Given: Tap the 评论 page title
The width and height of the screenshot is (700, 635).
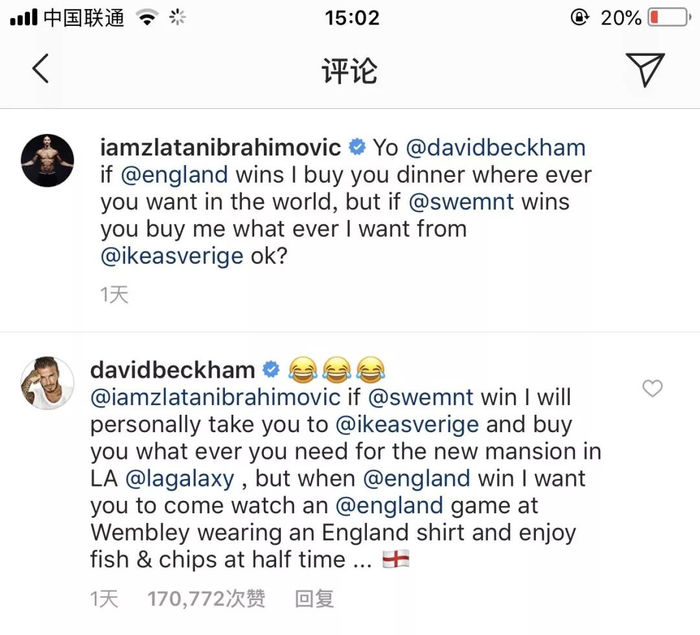Looking at the screenshot, I should [x=349, y=70].
